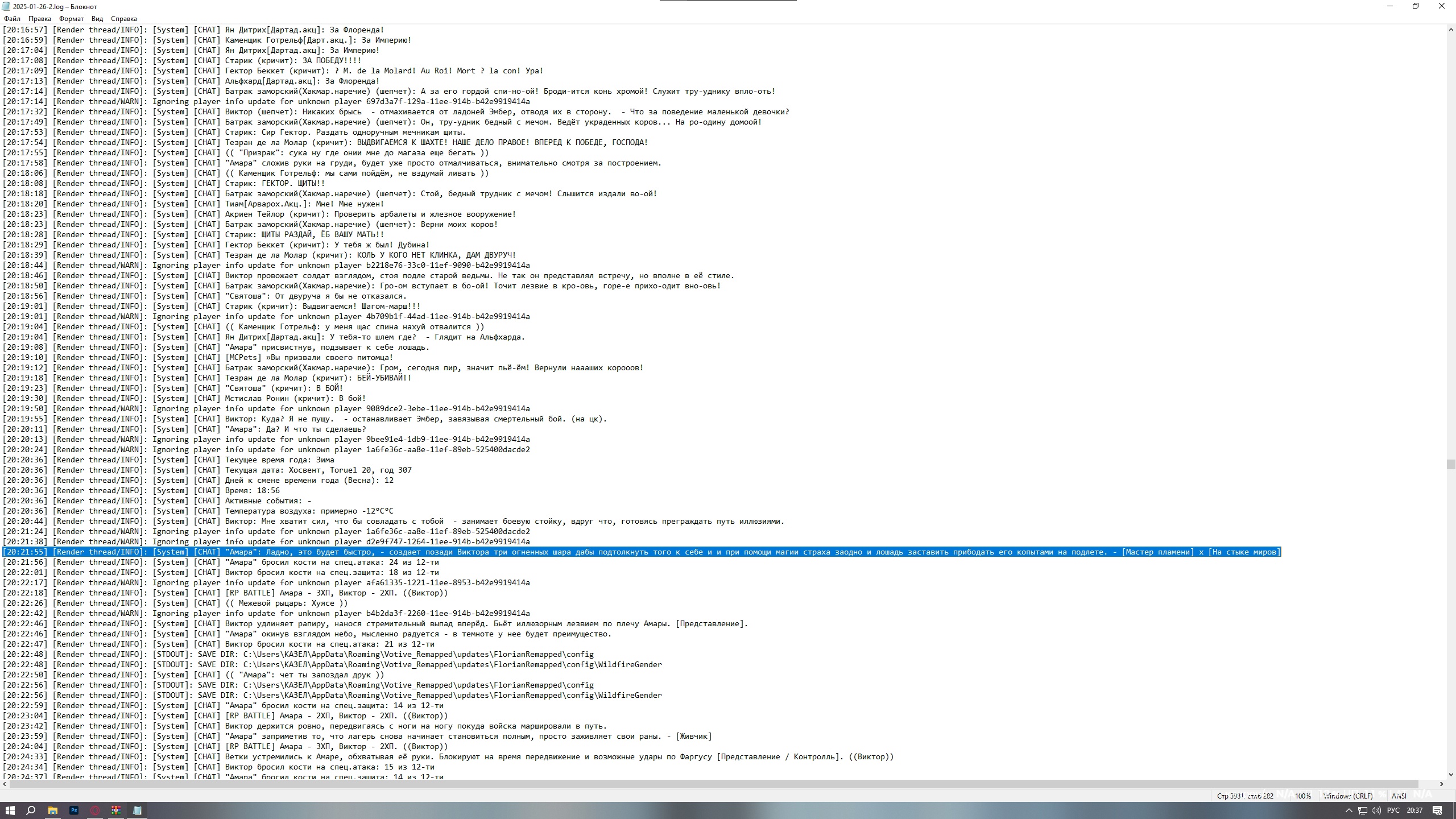The height and width of the screenshot is (819, 1456).
Task: Click the 20:16:57 'За Флоренда!' line
Action: click(x=193, y=30)
